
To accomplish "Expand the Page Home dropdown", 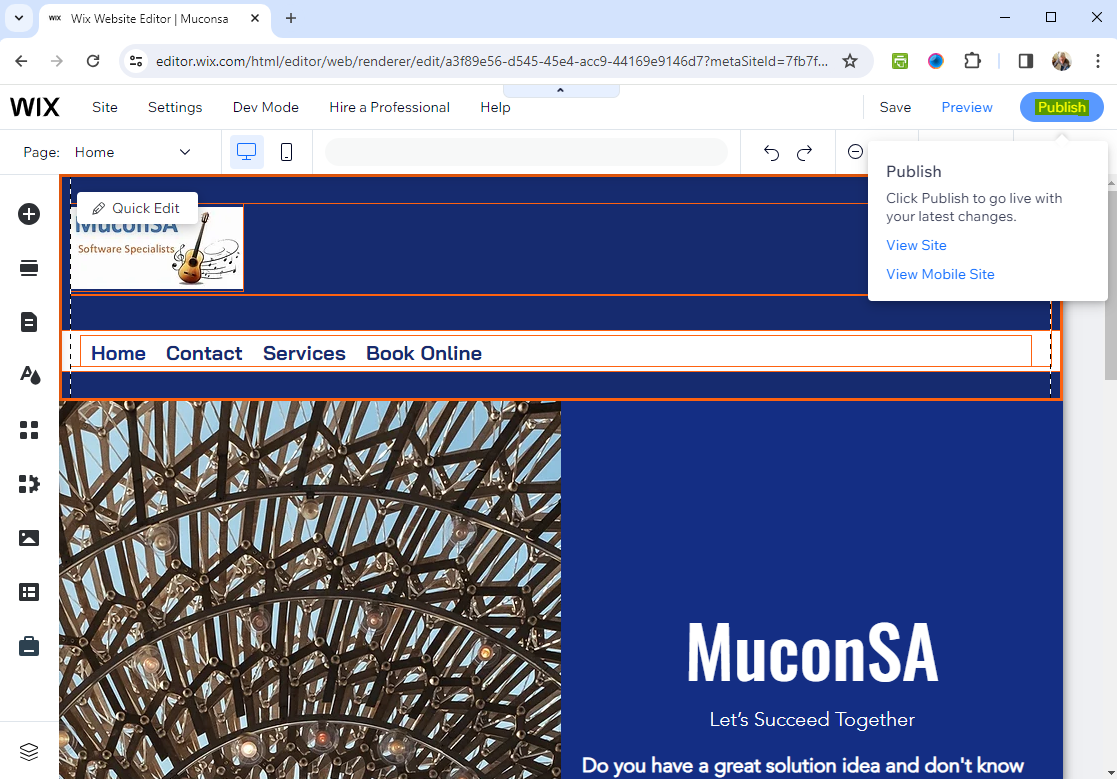I will click(x=133, y=152).
